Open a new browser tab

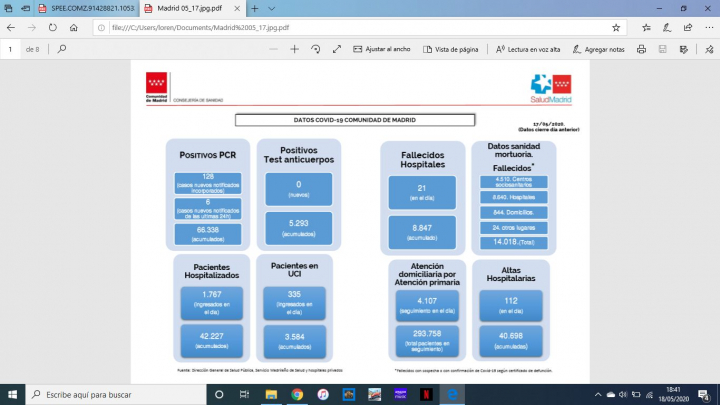255,8
